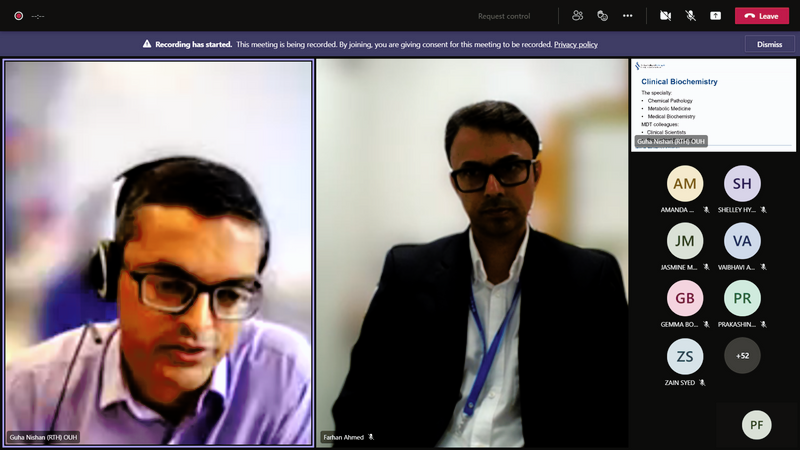800x450 pixels.
Task: Click the muted mic icon beside Farhan Ahmed
Action: tap(371, 437)
